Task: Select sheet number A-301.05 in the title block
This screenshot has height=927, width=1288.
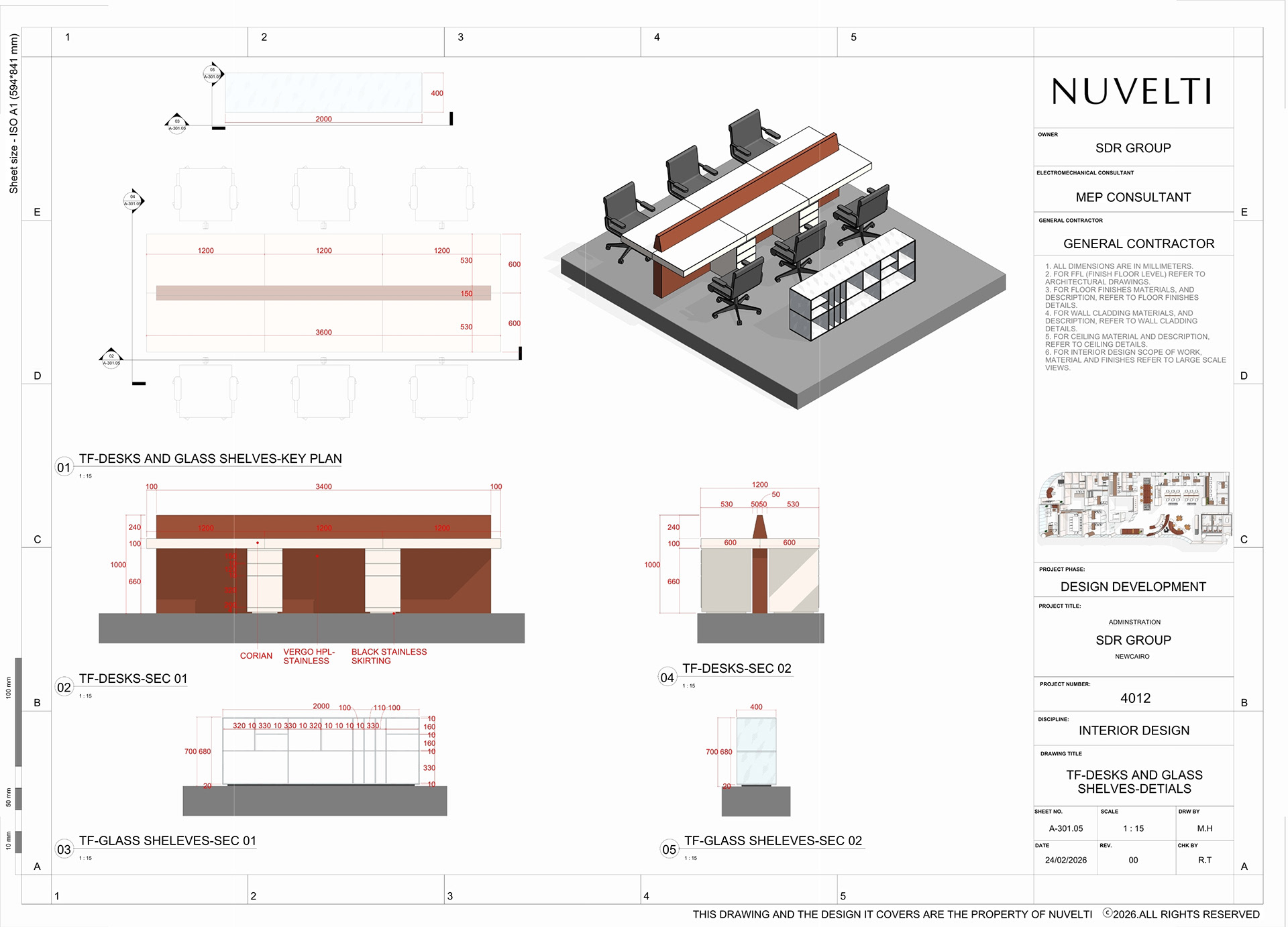Action: tap(1066, 828)
